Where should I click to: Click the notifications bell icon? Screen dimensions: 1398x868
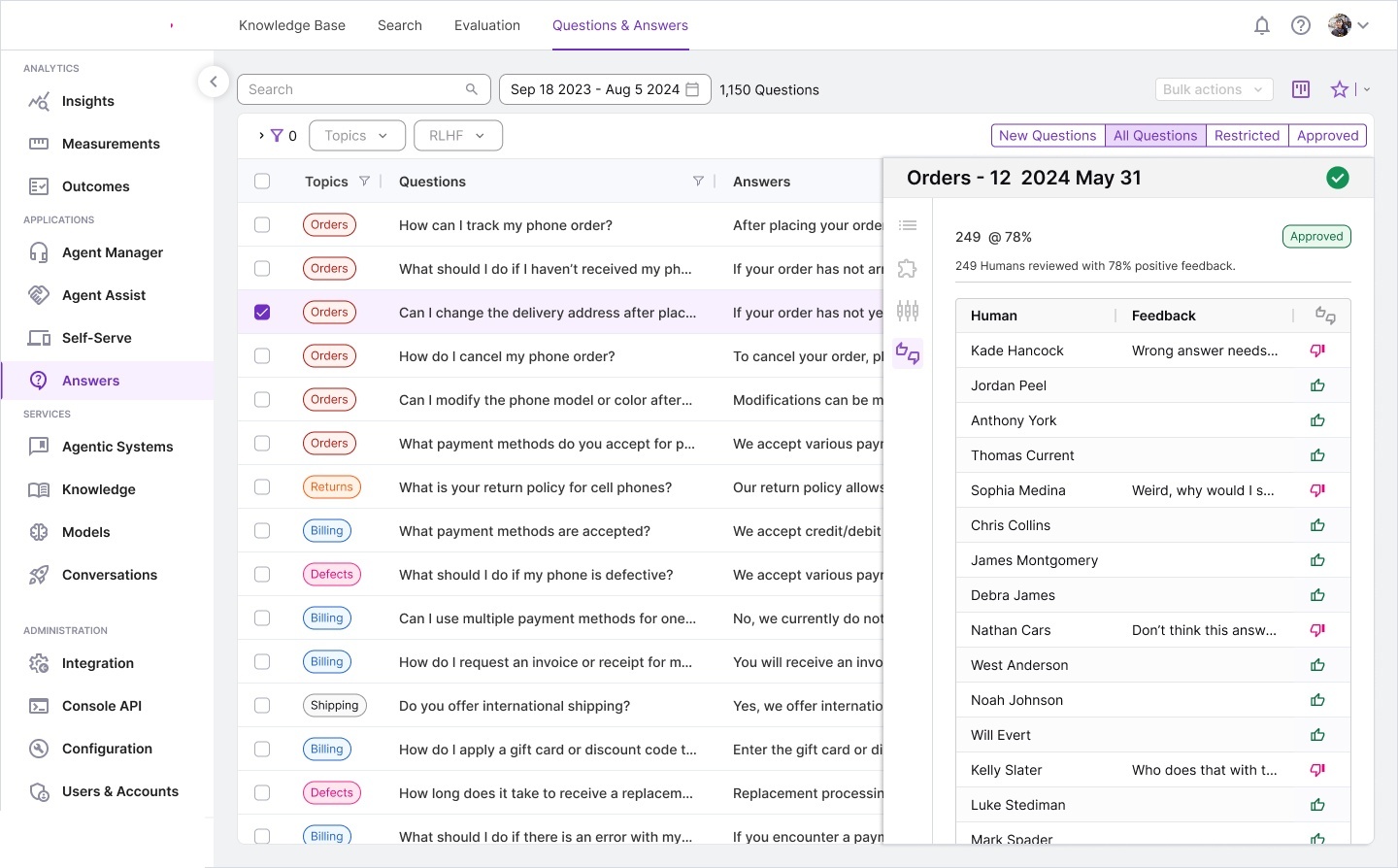point(1262,26)
